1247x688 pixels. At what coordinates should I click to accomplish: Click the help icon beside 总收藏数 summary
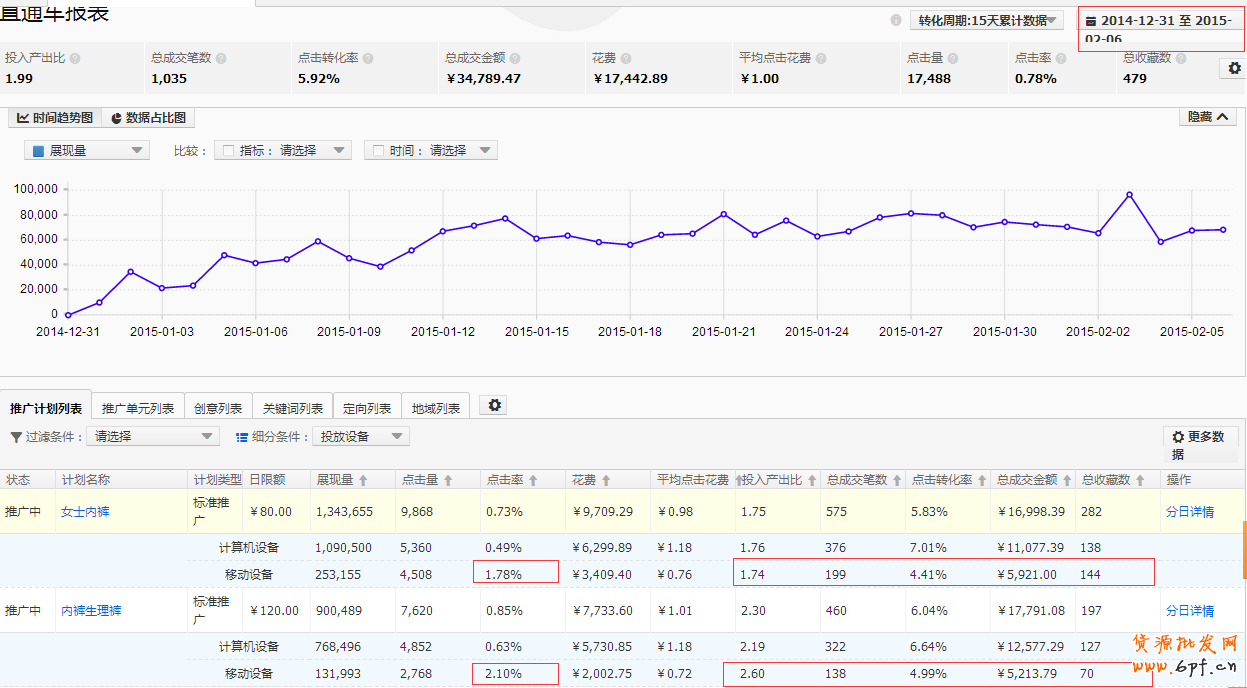pyautogui.click(x=1181, y=58)
